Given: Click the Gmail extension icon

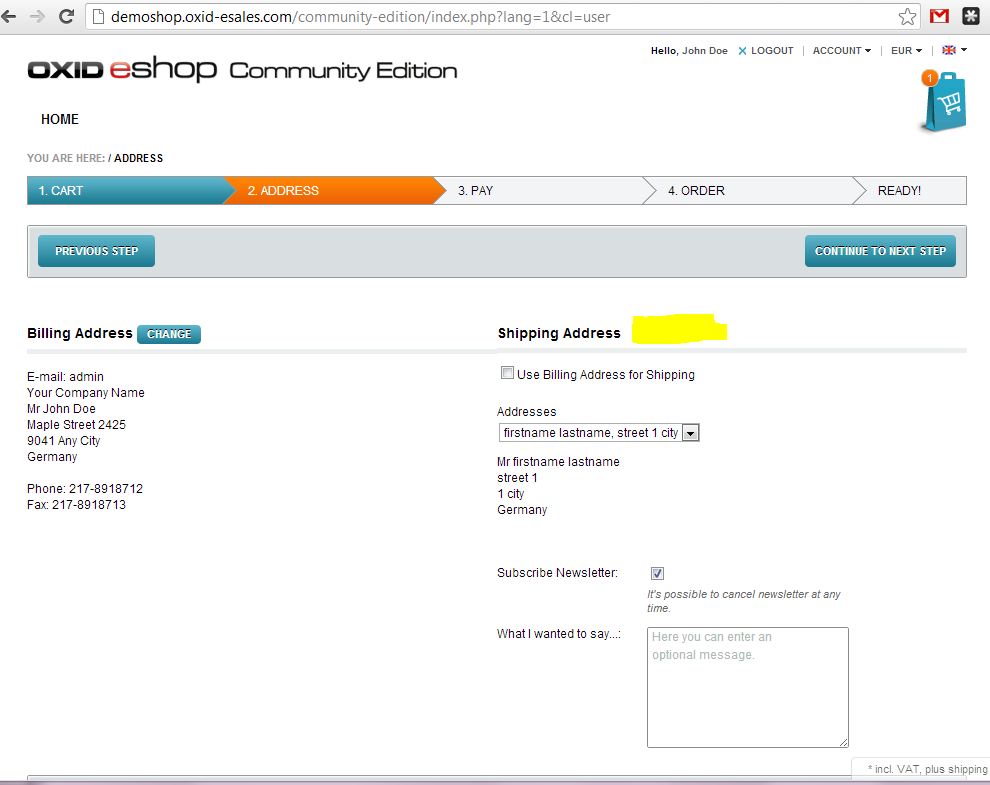Looking at the screenshot, I should click(x=939, y=16).
